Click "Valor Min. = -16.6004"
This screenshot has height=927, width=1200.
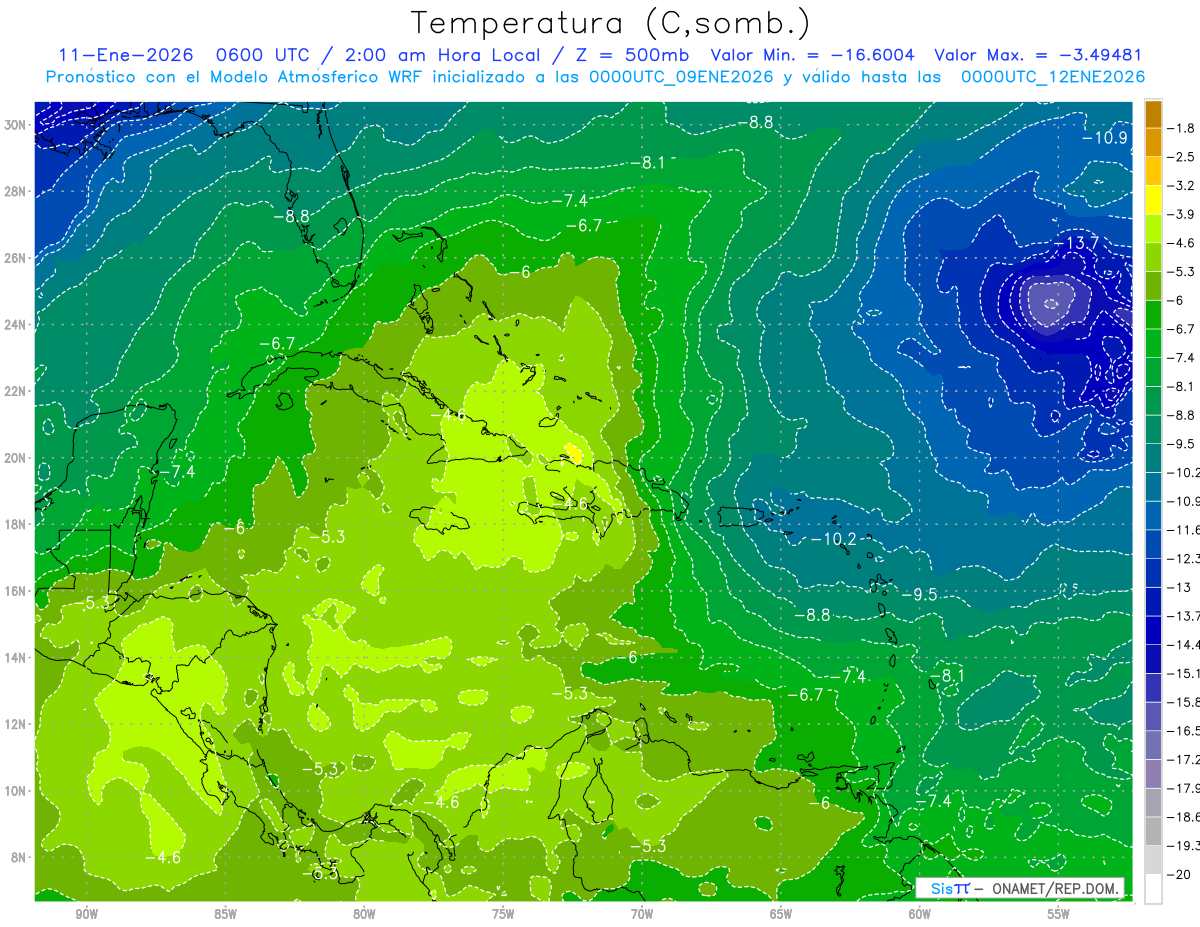[x=812, y=56]
